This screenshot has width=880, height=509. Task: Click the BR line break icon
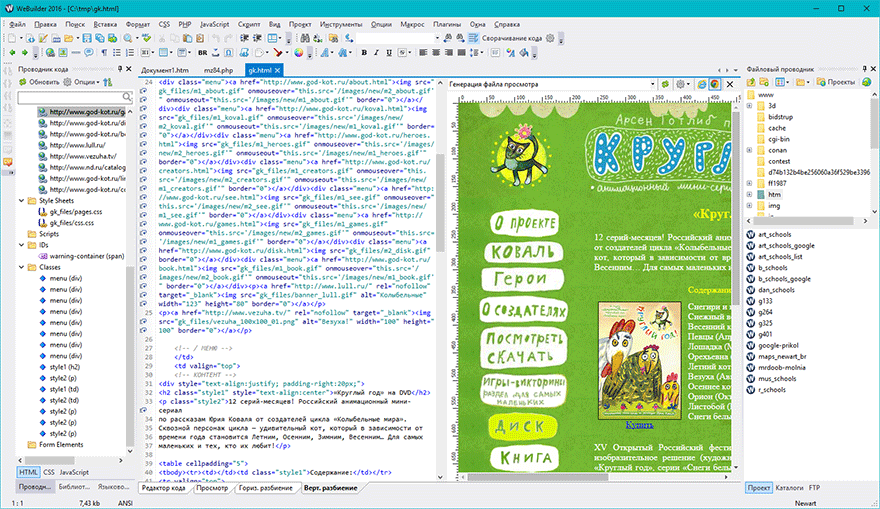(x=203, y=53)
